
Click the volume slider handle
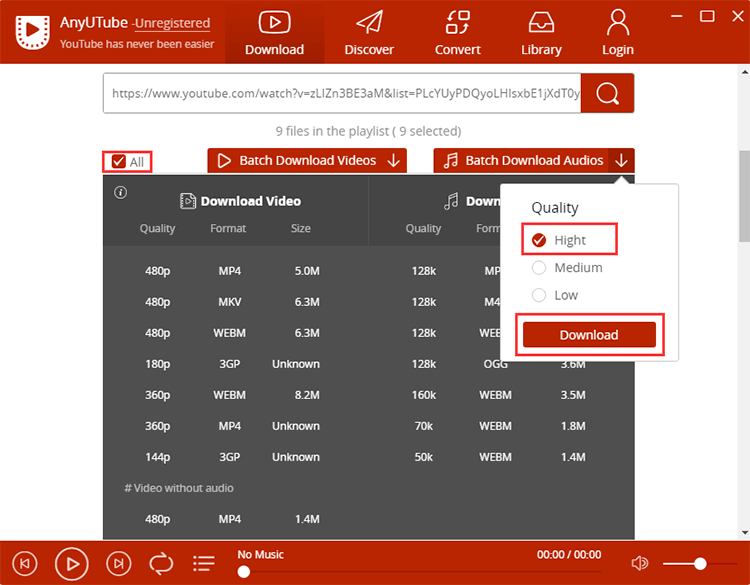coord(700,564)
